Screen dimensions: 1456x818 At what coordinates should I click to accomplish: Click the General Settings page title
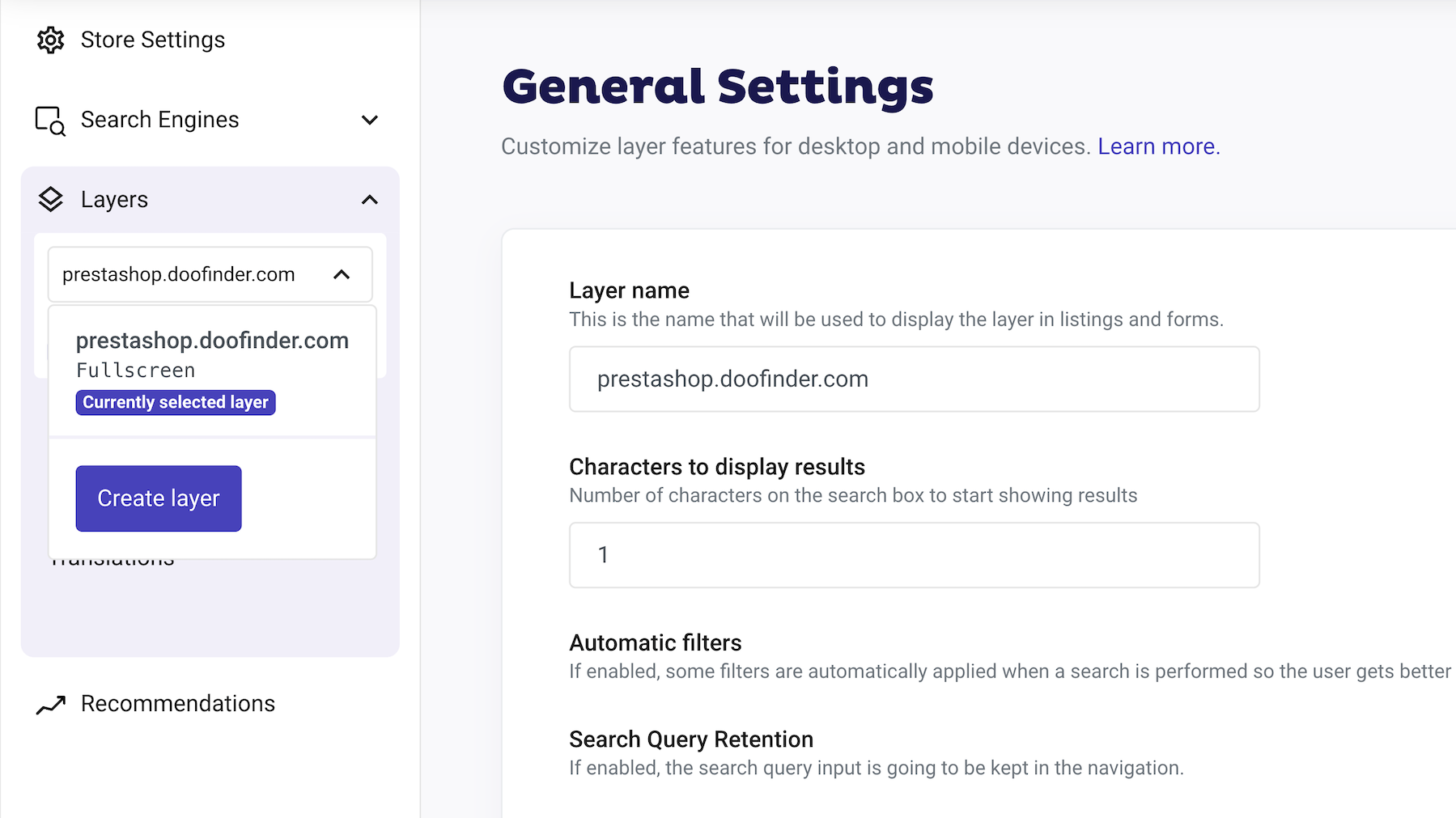718,87
